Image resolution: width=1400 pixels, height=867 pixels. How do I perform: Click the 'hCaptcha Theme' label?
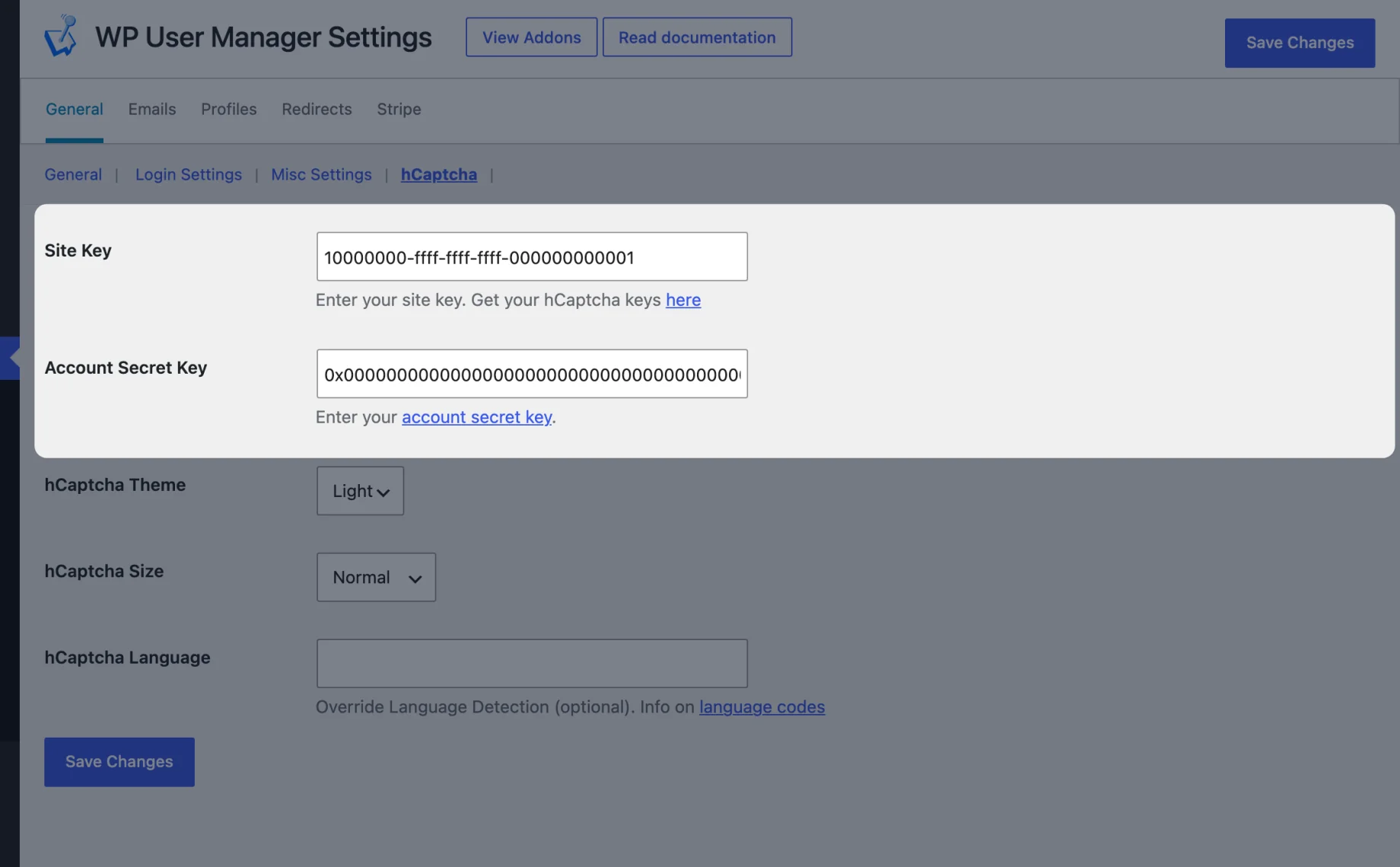click(x=115, y=485)
